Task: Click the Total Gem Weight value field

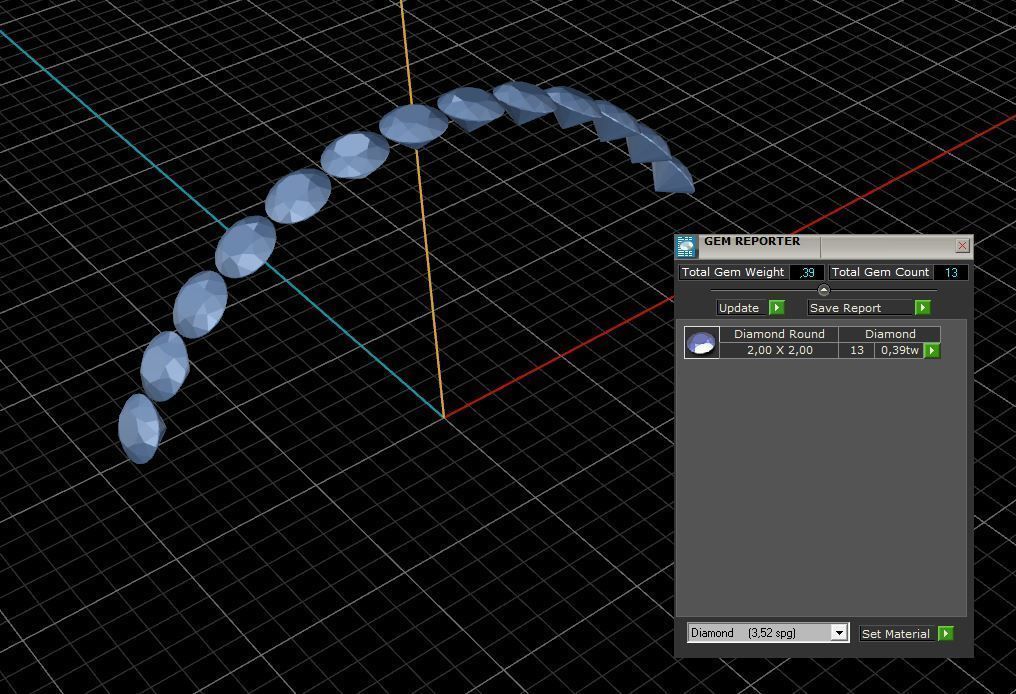Action: click(x=807, y=272)
